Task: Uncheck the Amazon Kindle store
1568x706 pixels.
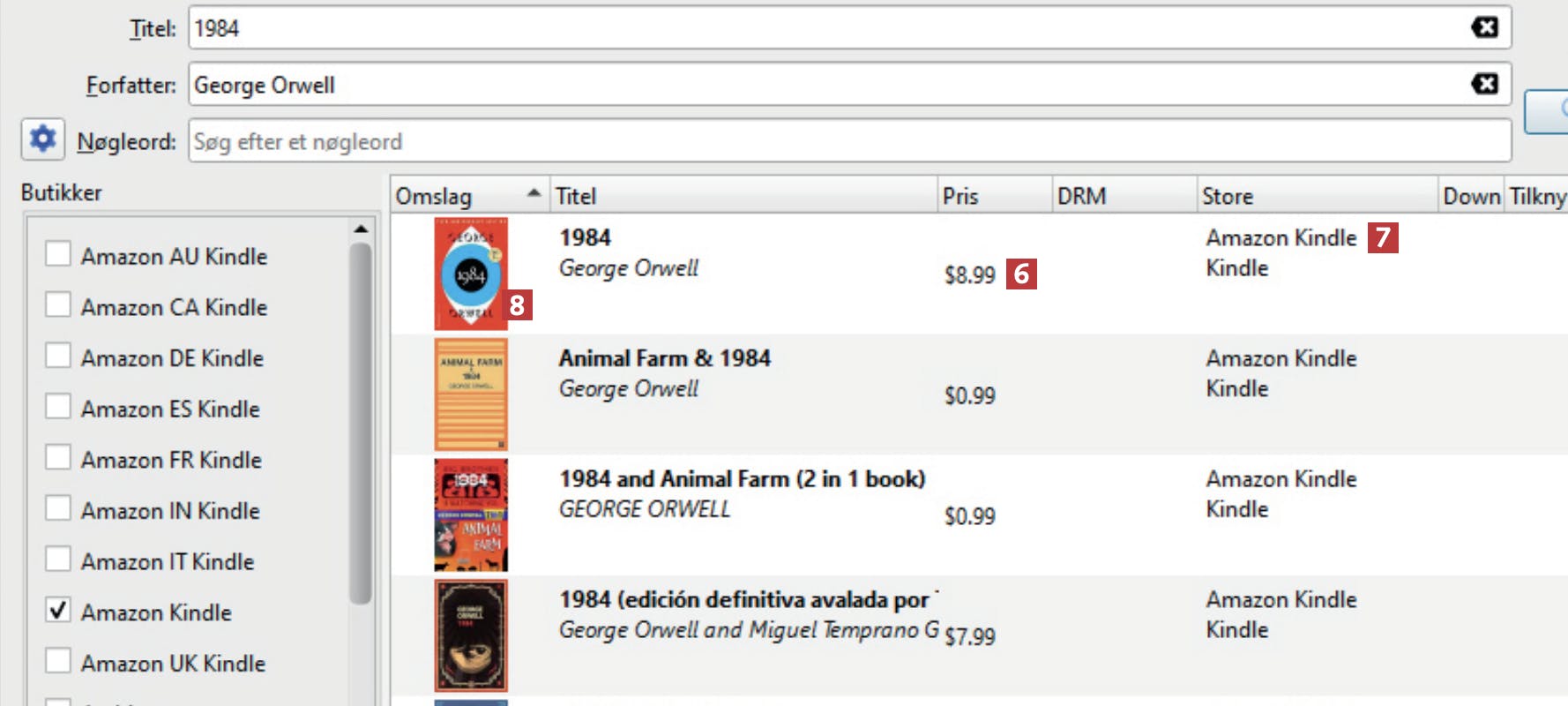Action: (58, 611)
